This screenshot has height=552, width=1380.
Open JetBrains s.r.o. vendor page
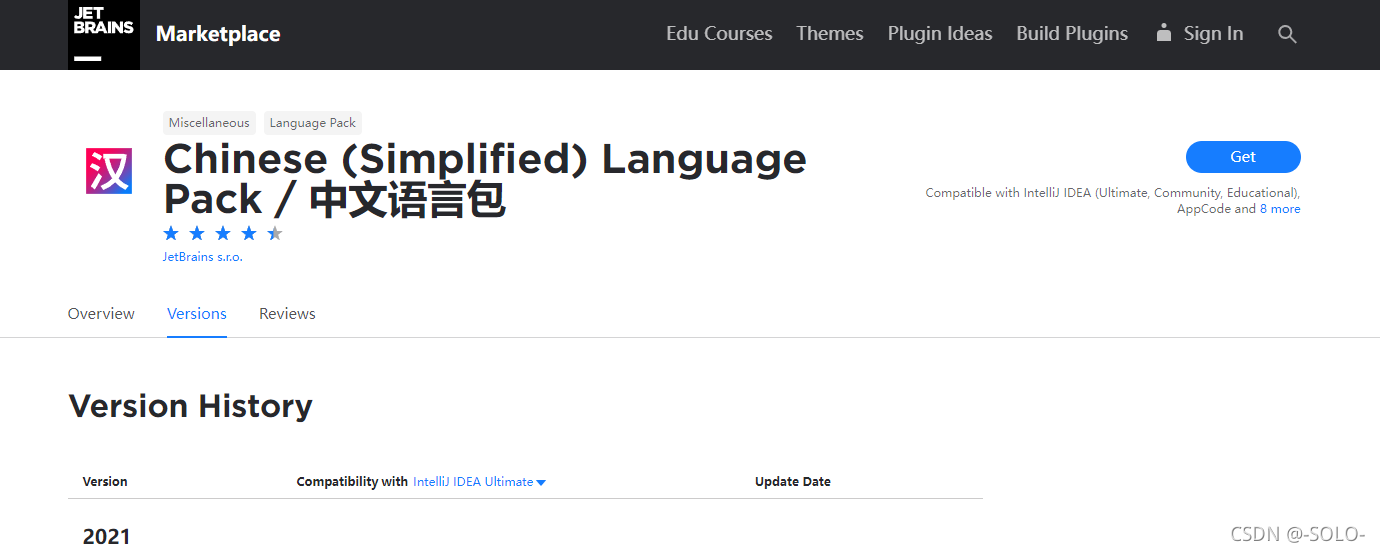203,257
